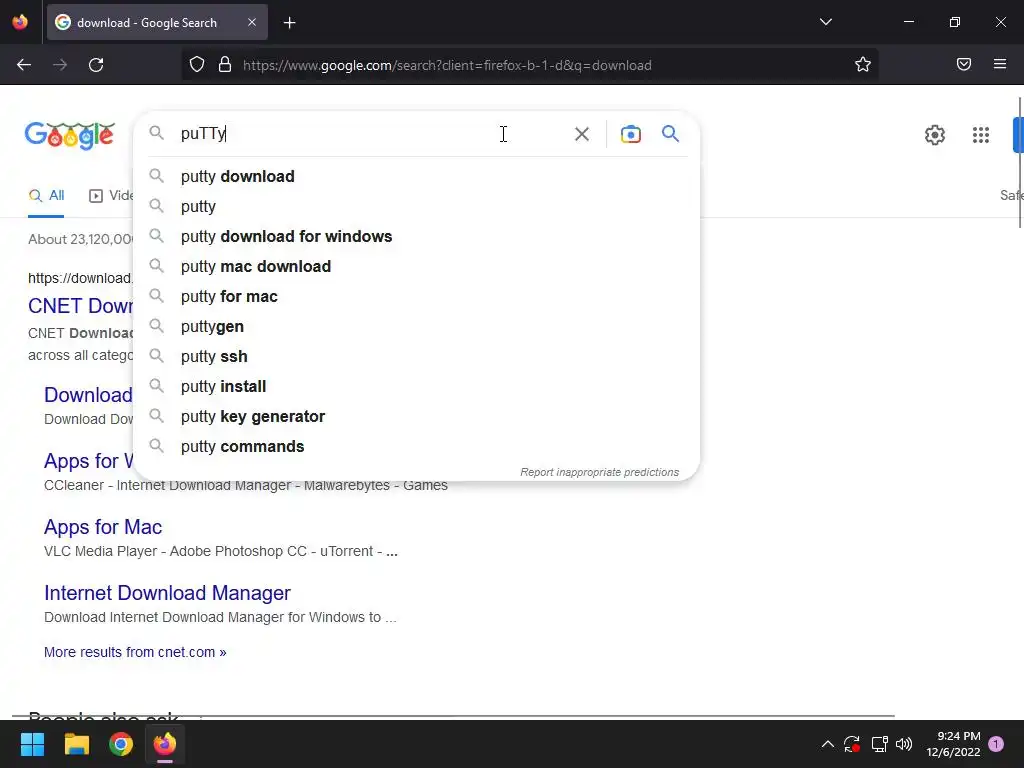This screenshot has width=1024, height=768.
Task: Pick the 'puttygen' suggestion
Action: pos(417,327)
